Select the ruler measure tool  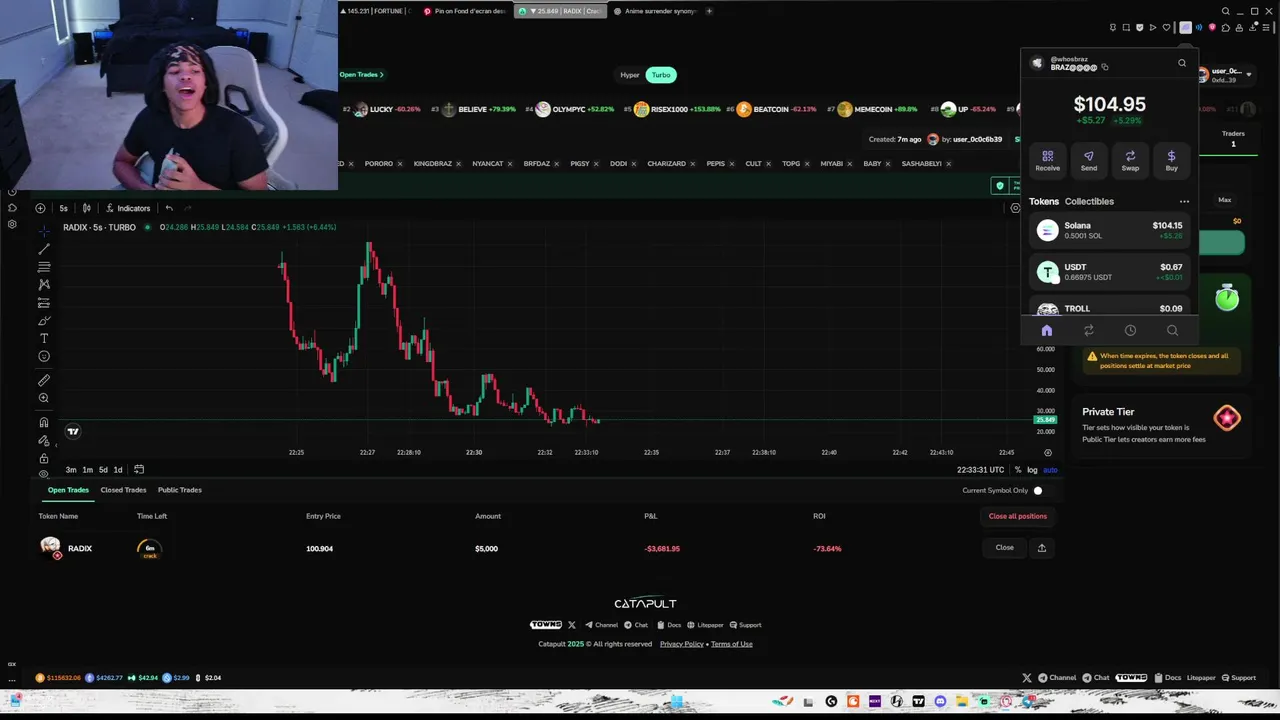point(44,380)
